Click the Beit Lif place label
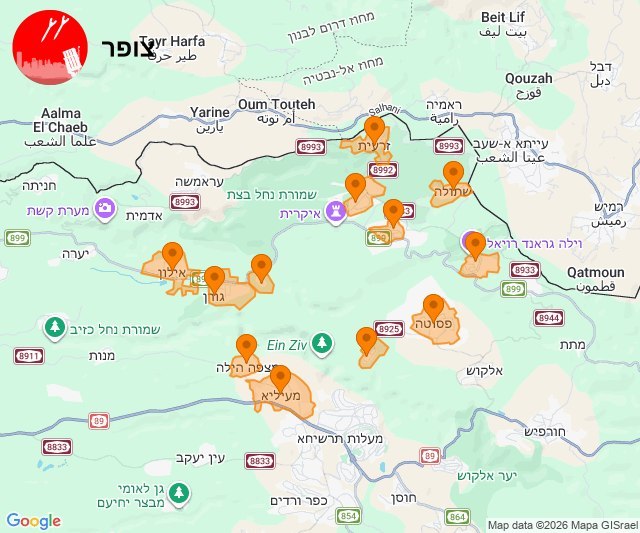640x533 pixels. (503, 17)
